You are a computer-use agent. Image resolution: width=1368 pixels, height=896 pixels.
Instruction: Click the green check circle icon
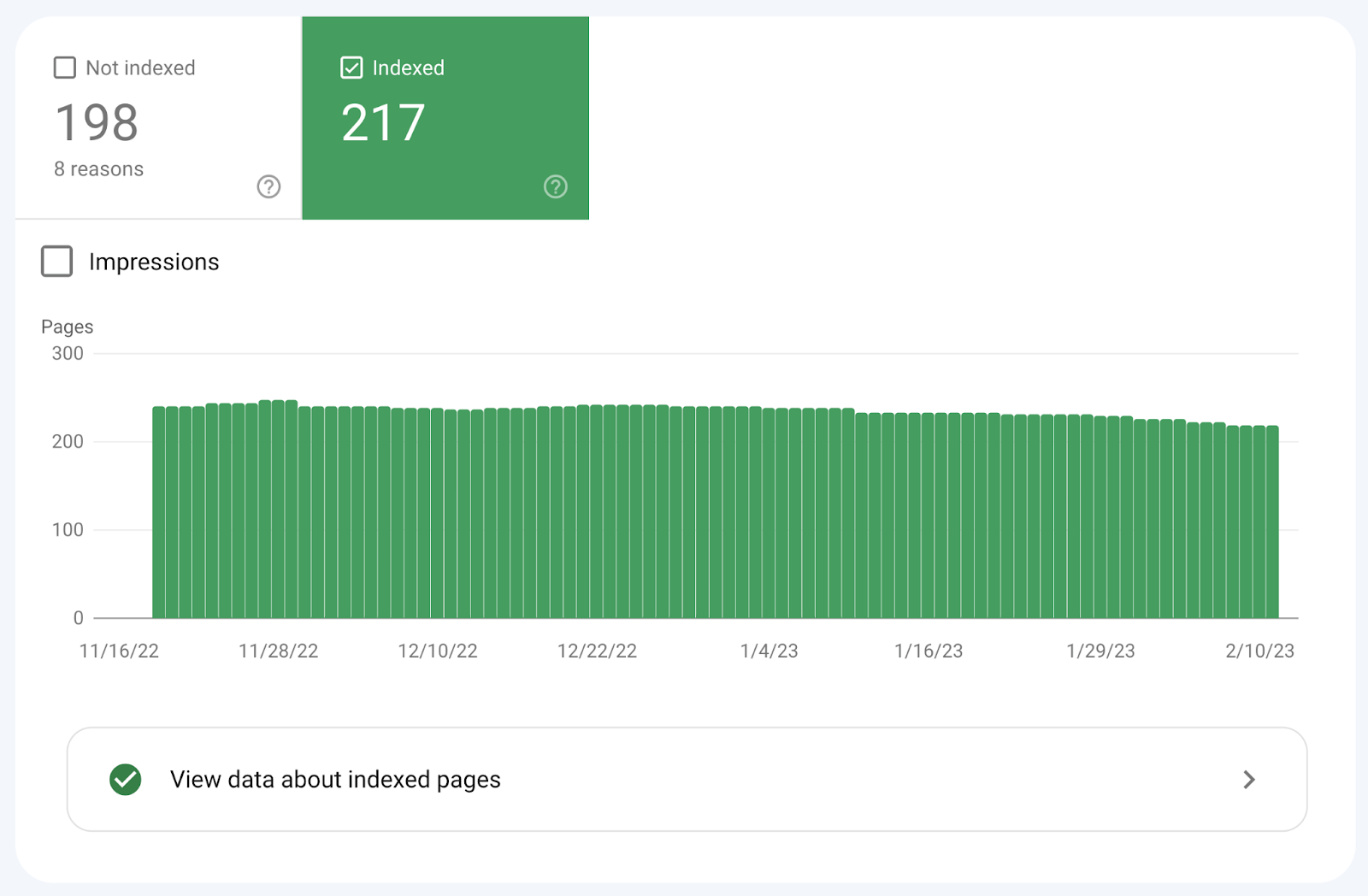(x=125, y=779)
